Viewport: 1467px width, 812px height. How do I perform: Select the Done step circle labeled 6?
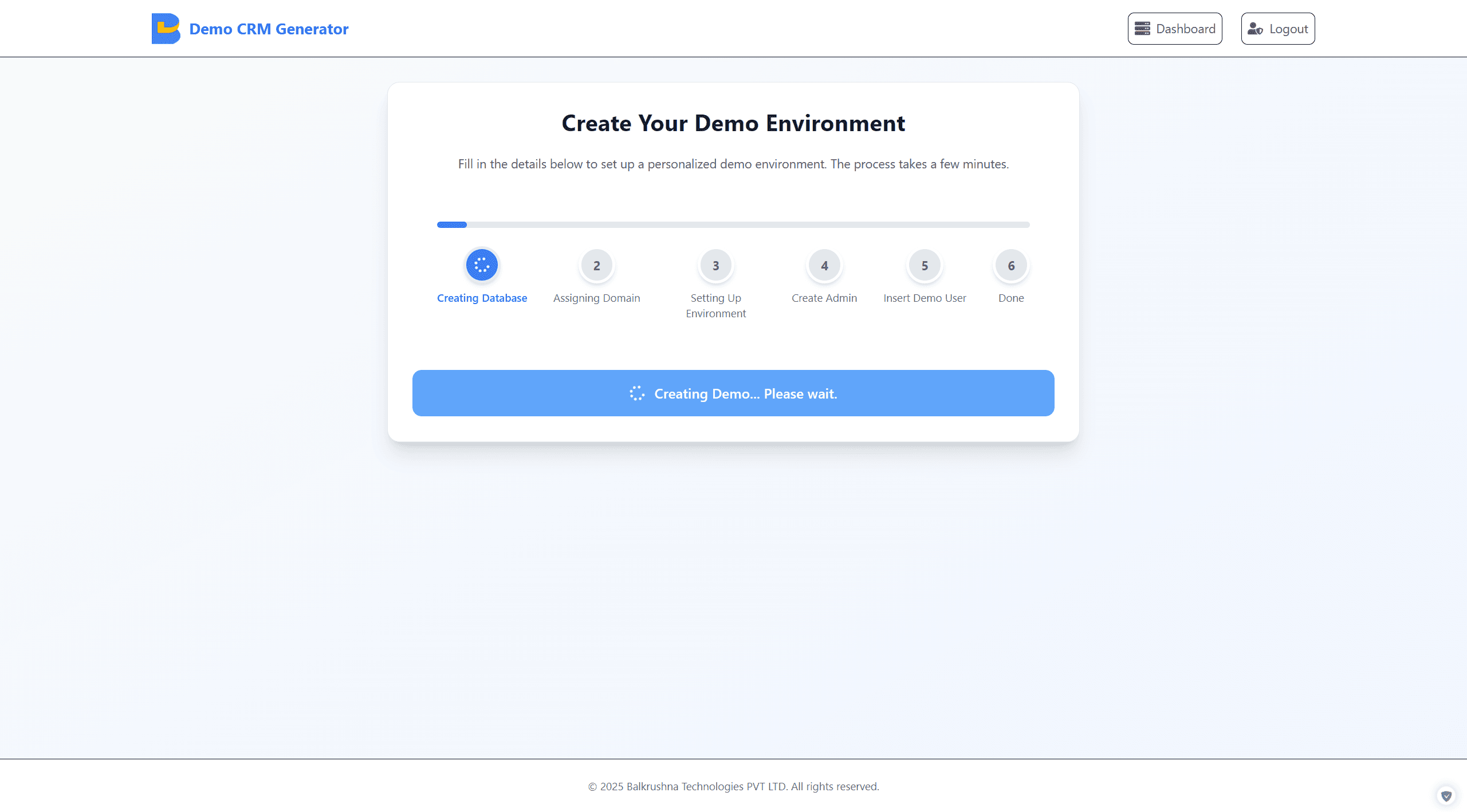[1010, 265]
